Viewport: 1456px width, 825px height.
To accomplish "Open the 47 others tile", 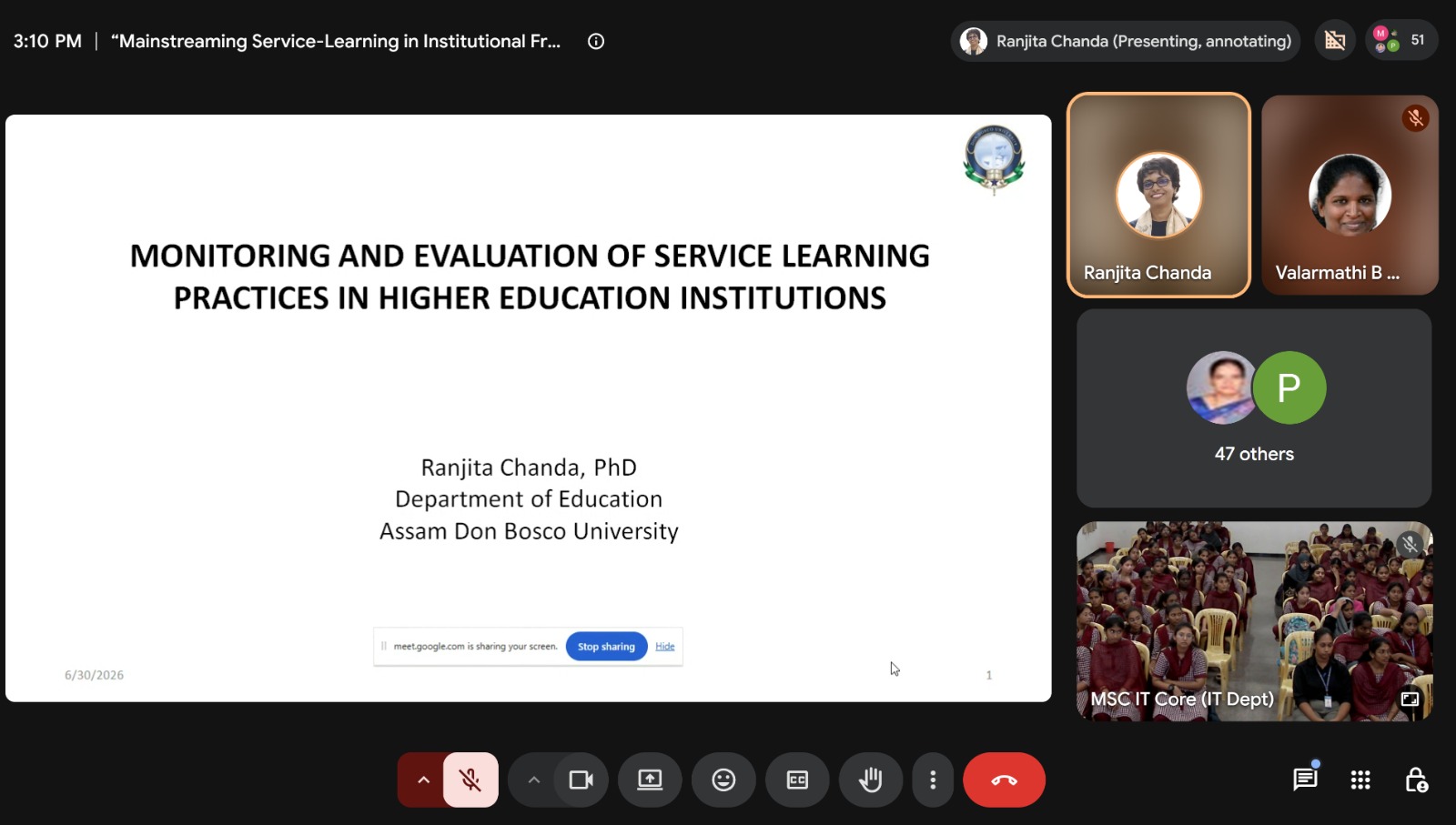I will [x=1254, y=408].
